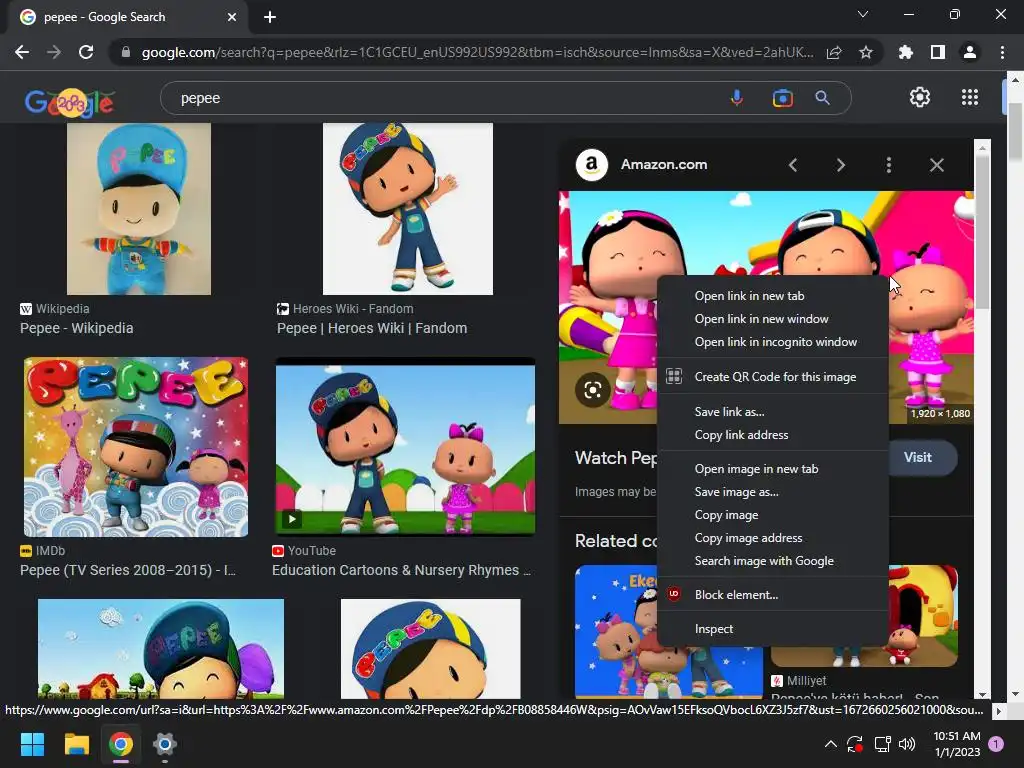Image resolution: width=1024 pixels, height=768 pixels.
Task: Bookmark this page with the star
Action: pos(866,52)
